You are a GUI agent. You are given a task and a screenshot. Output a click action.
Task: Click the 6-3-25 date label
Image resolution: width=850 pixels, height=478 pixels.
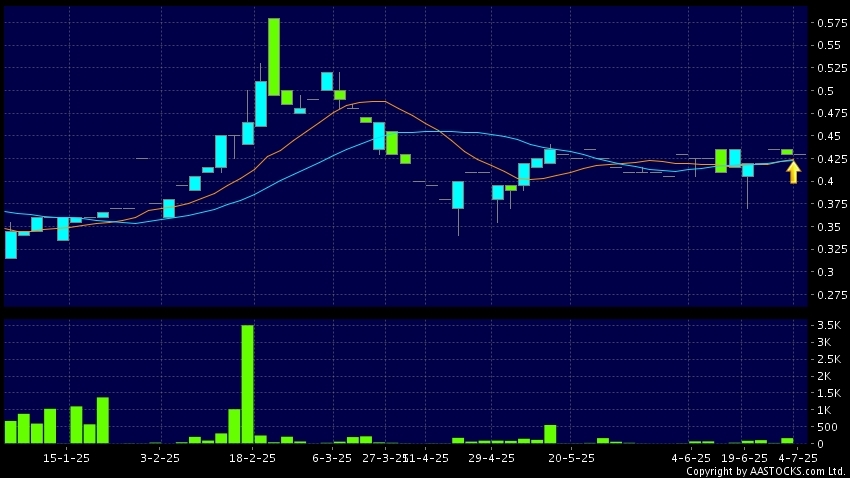tap(332, 458)
